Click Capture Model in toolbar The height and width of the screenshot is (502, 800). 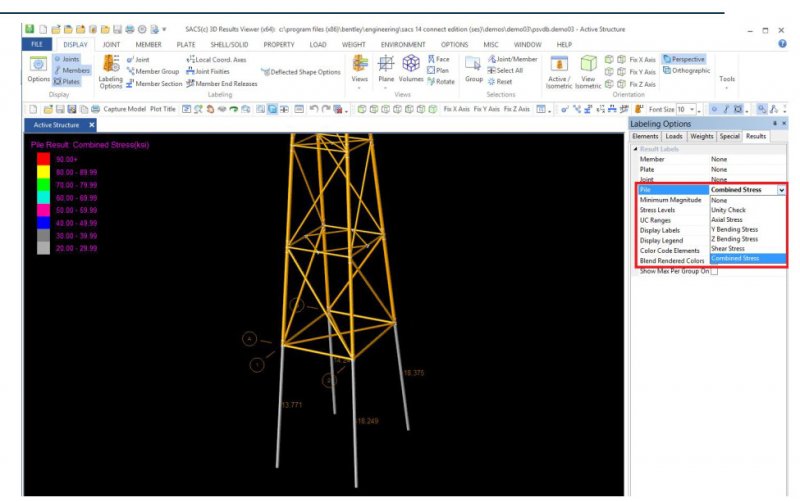124,109
